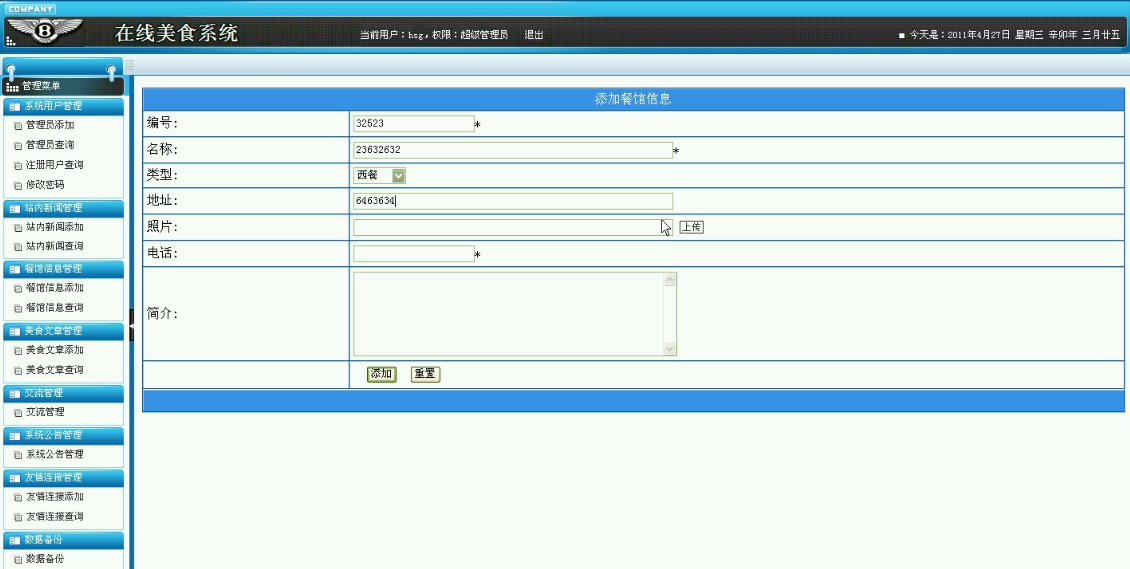Collapse the 系统公告管理 menu section
Screen dimensions: 1130x569
coord(63,436)
